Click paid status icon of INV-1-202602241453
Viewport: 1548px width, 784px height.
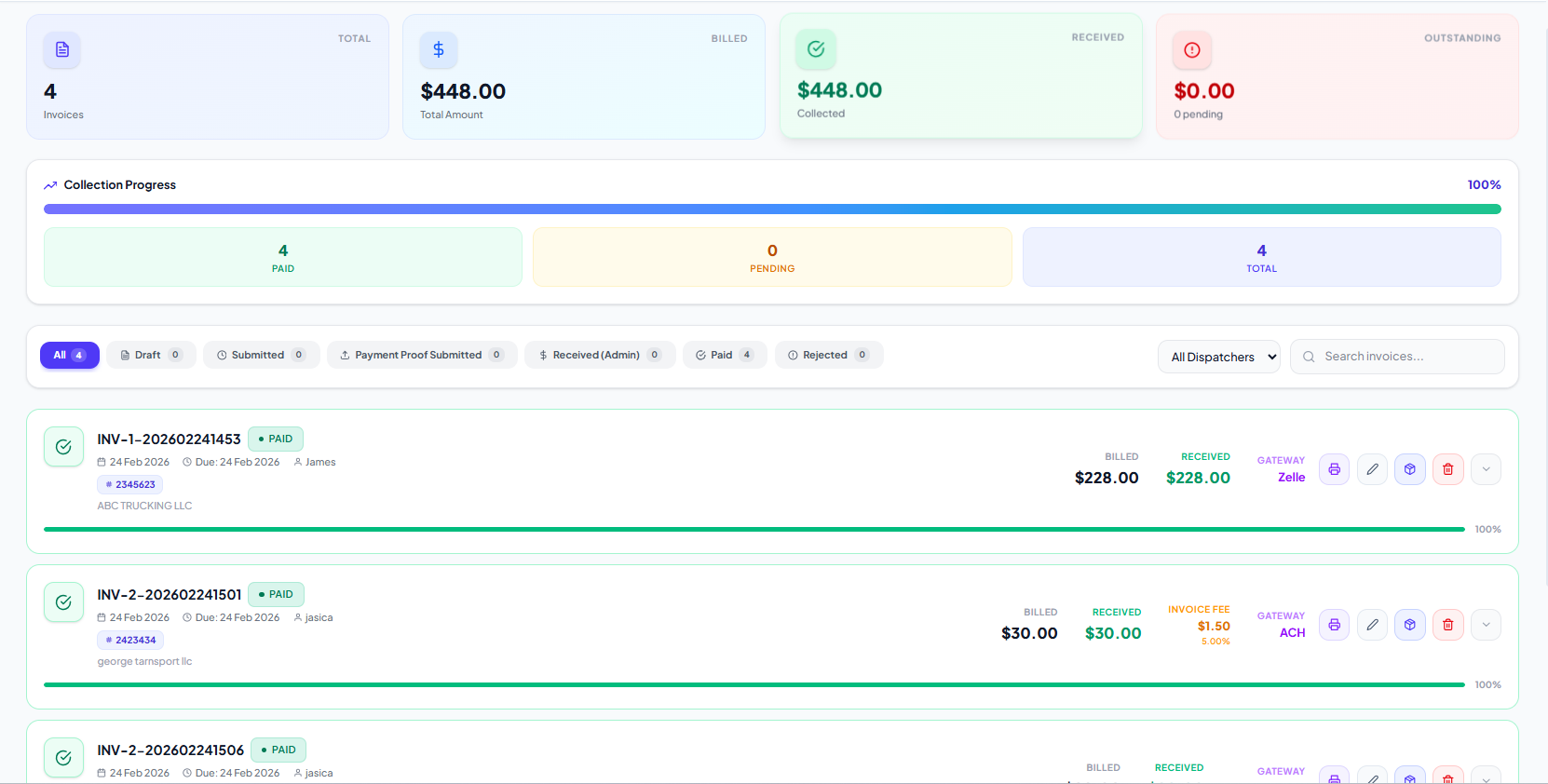click(x=63, y=447)
